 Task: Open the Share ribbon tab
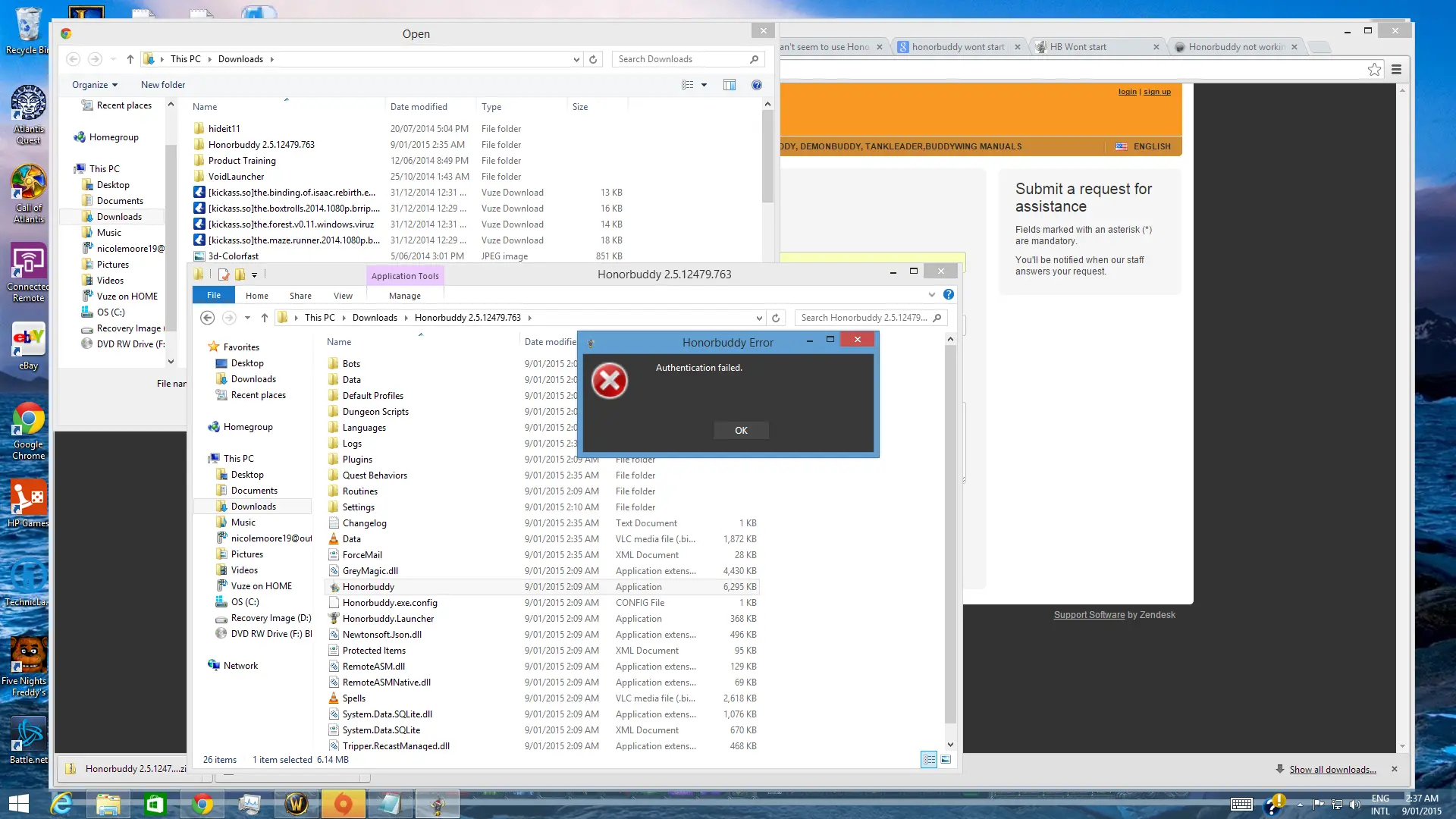tap(300, 296)
